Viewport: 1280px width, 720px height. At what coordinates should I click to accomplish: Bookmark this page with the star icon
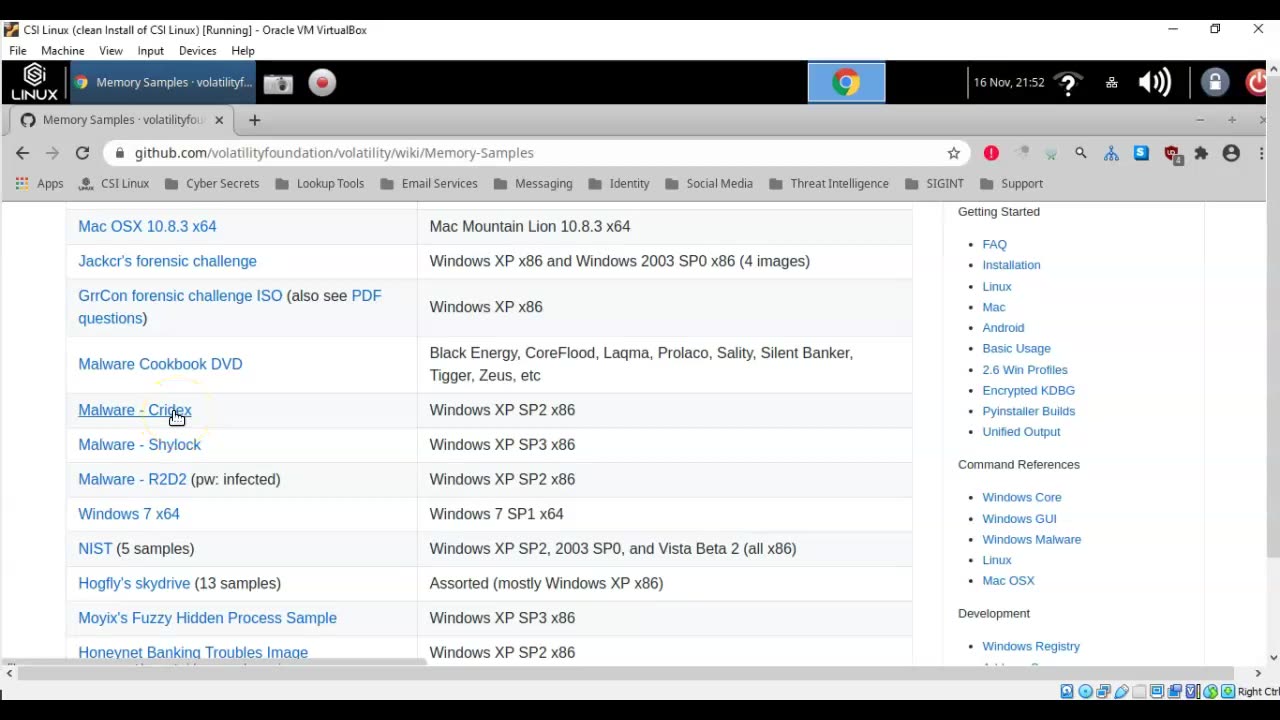pos(954,153)
